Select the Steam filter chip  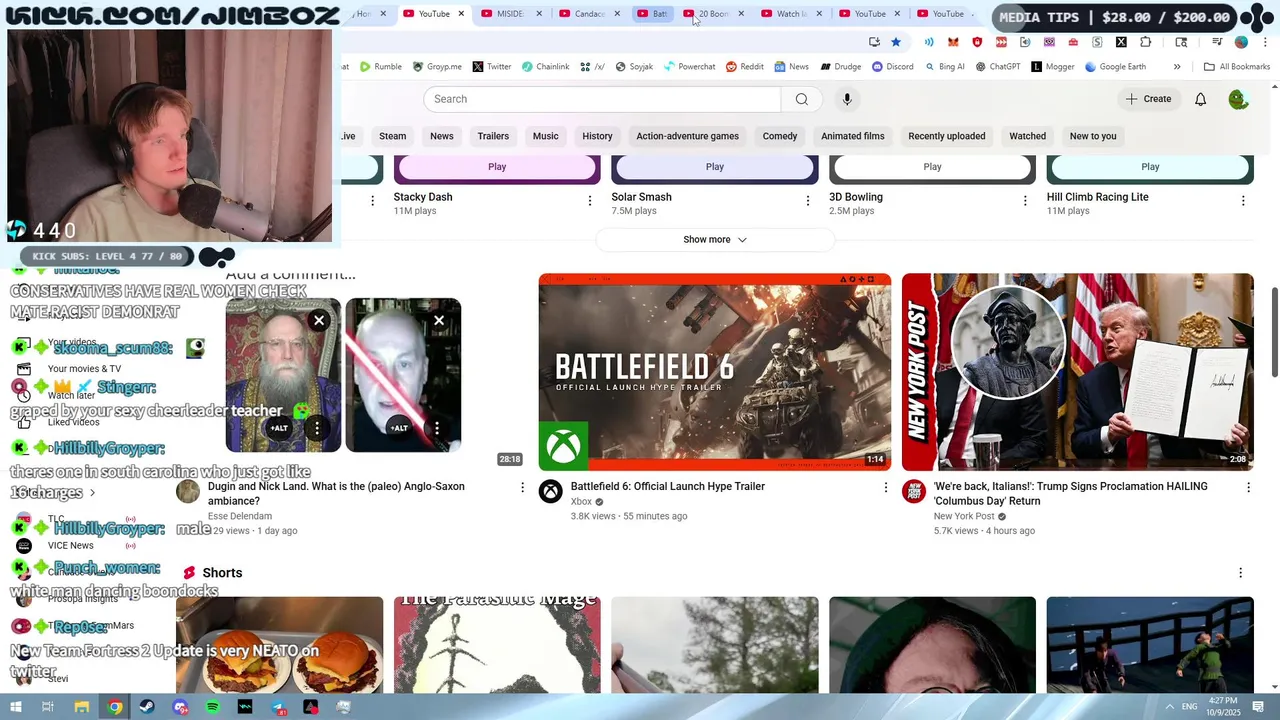(x=393, y=136)
